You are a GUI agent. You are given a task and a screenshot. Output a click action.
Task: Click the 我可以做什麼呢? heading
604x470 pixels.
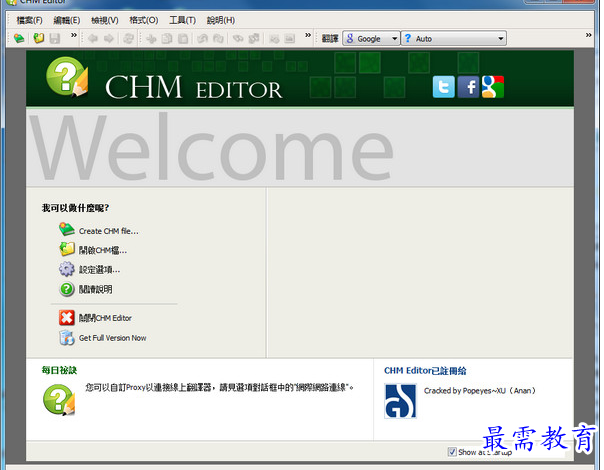75,208
